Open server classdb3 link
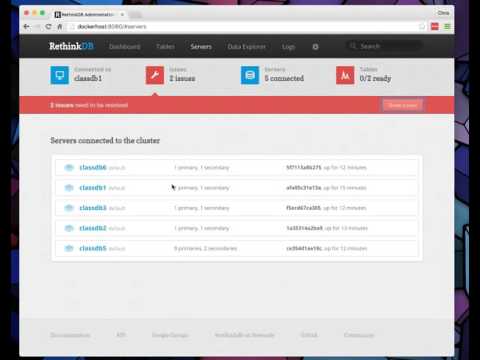This screenshot has height=360, width=480. tap(93, 208)
